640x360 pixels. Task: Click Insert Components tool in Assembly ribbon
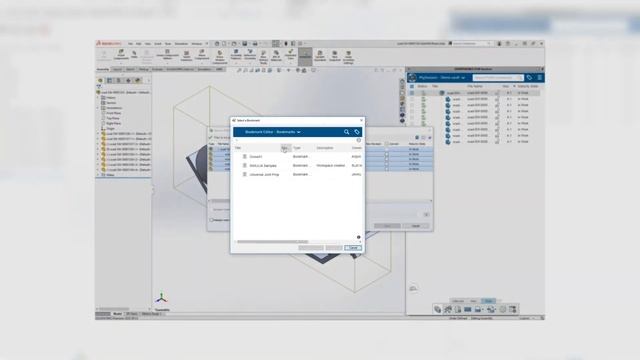121,55
